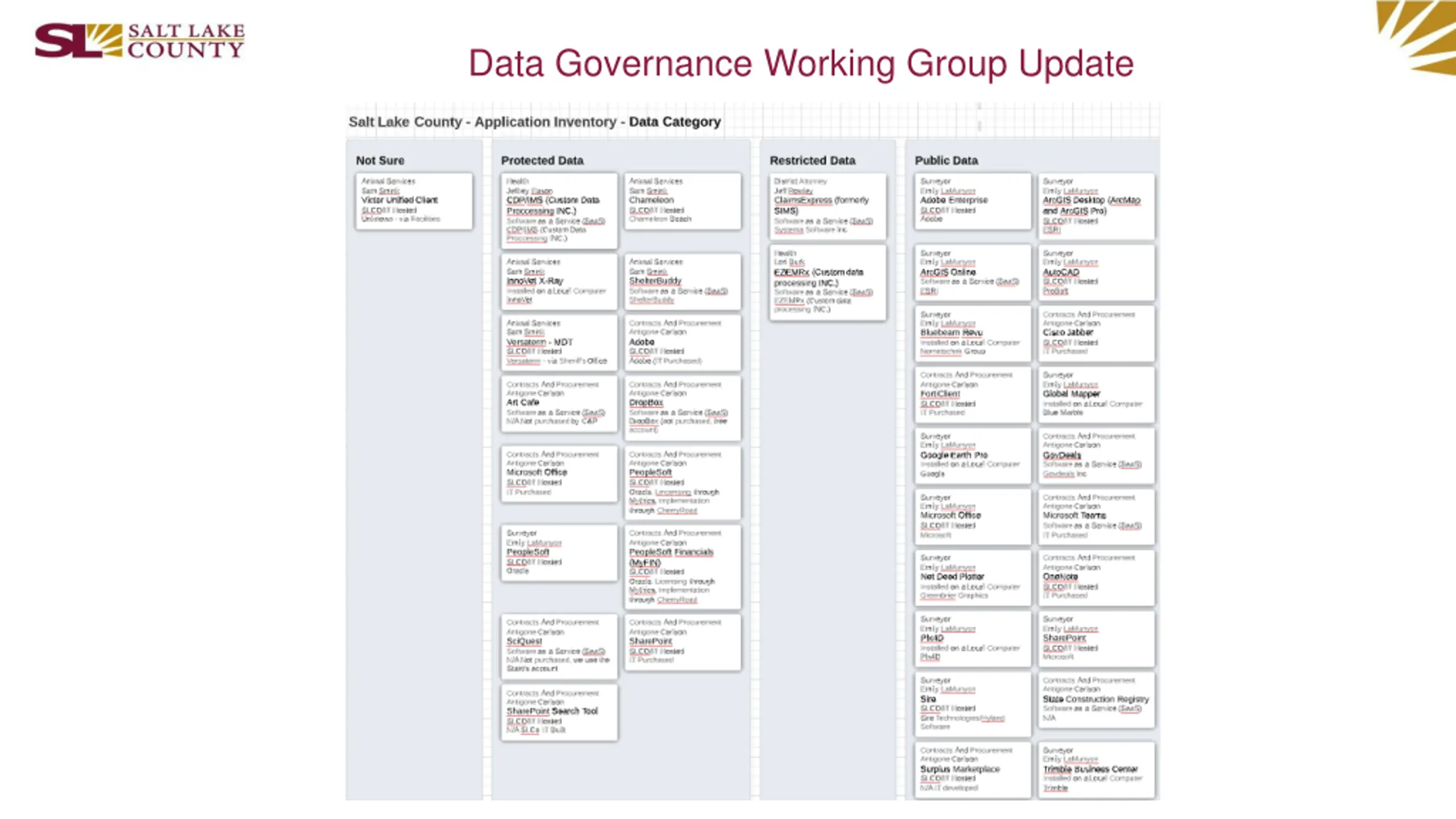Select the InnoVet X-Ray card
The width and height of the screenshot is (1456, 819).
(x=559, y=282)
